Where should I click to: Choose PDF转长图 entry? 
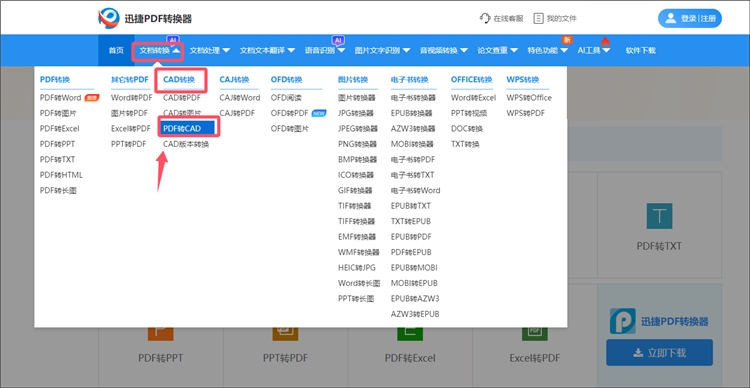[58, 190]
